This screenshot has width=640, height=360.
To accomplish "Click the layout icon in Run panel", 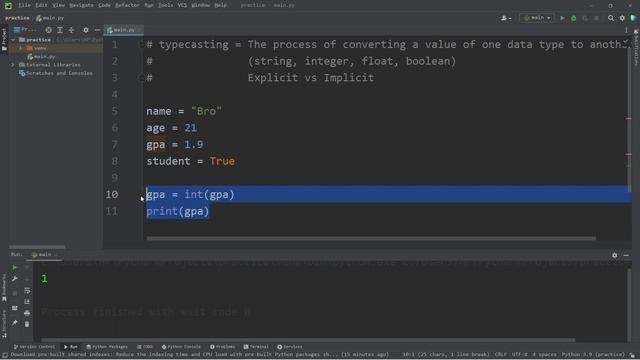I will pos(15,308).
